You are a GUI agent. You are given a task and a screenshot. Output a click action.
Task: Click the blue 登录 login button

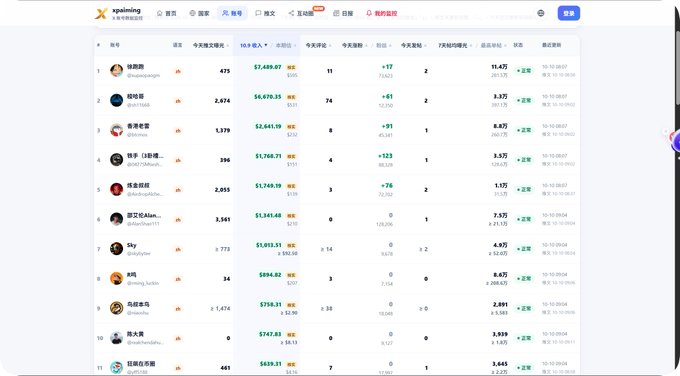tap(569, 13)
